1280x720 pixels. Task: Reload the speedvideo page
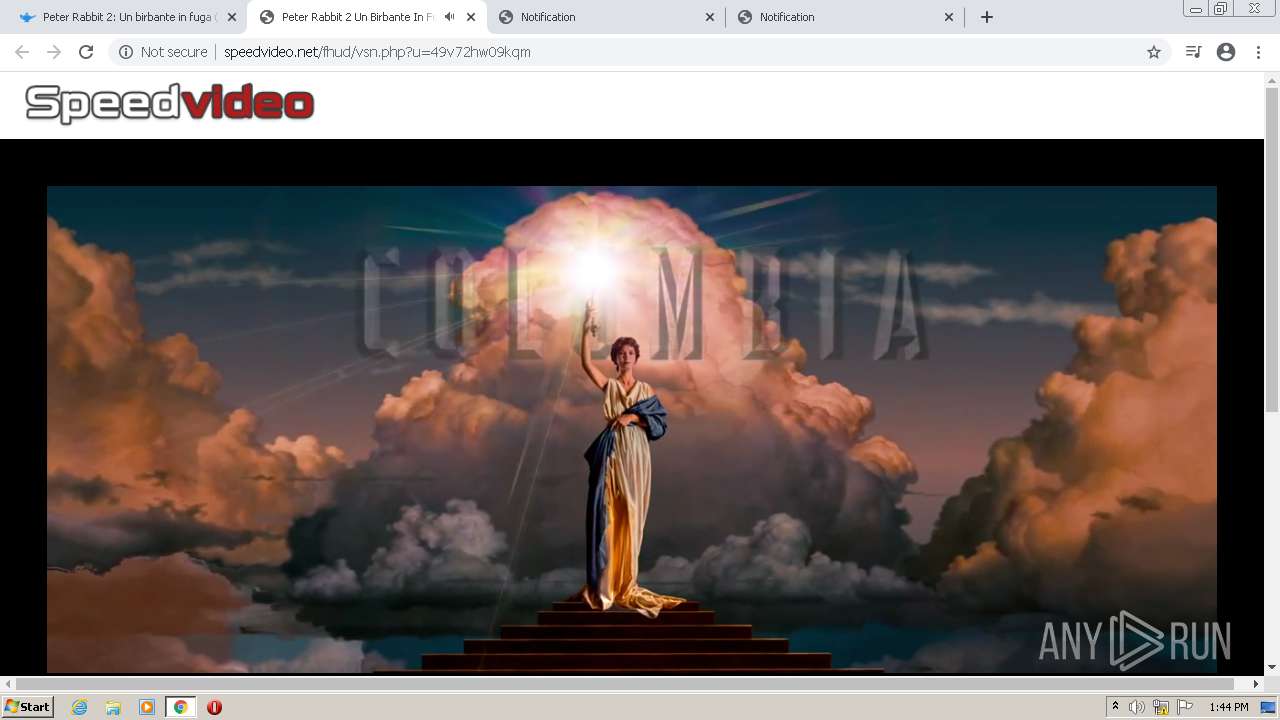coord(86,52)
